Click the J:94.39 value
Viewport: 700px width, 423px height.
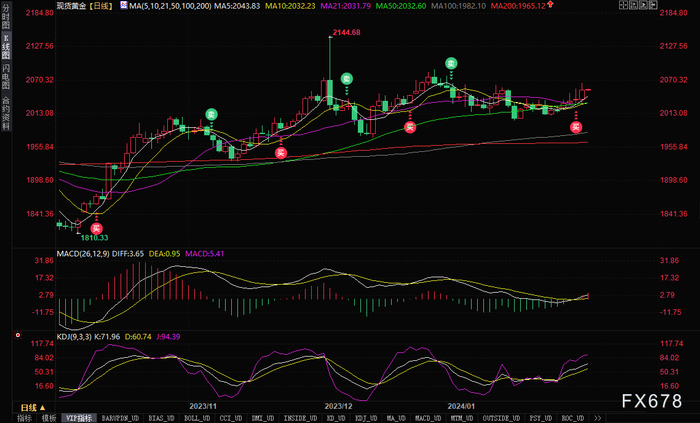pos(168,336)
